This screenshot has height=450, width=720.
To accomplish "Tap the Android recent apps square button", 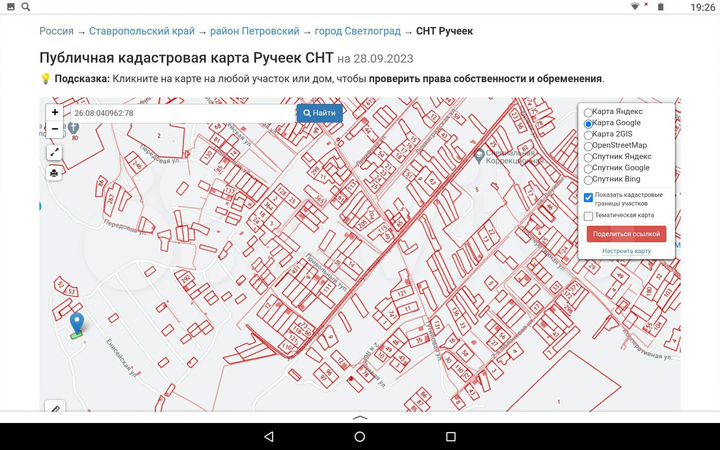I will coord(451,437).
